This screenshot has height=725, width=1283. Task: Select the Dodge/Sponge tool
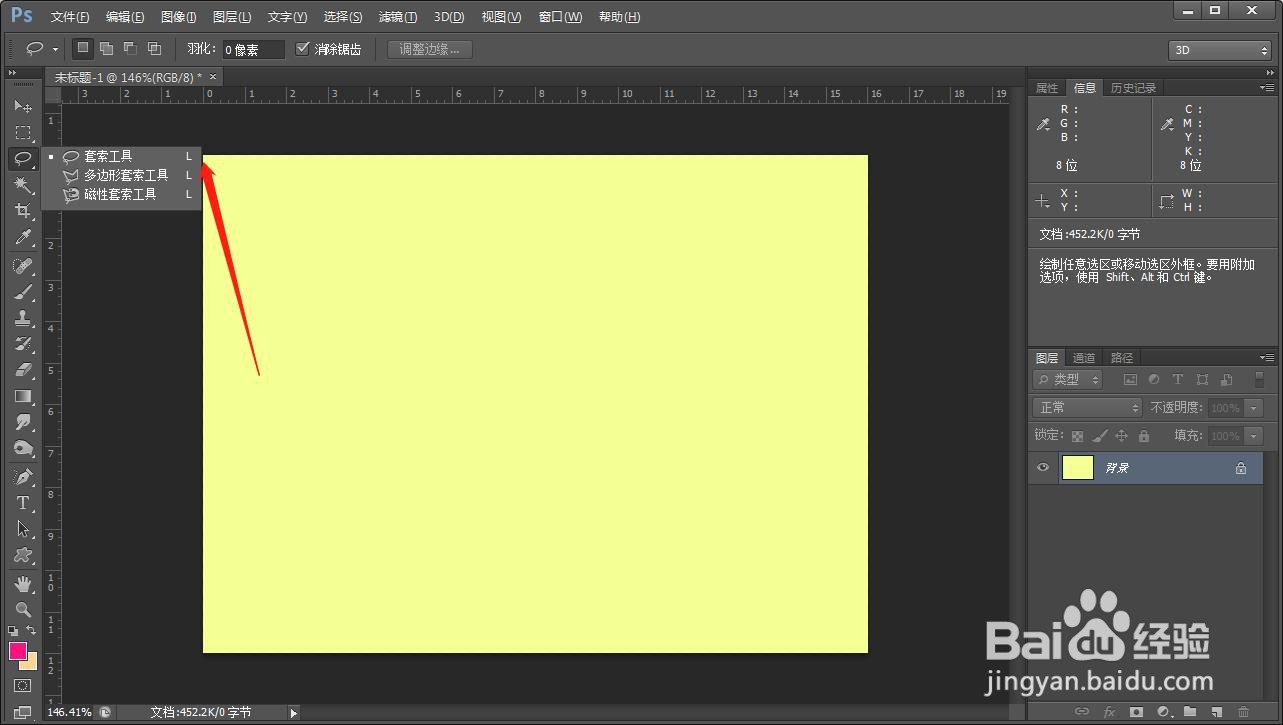point(22,448)
